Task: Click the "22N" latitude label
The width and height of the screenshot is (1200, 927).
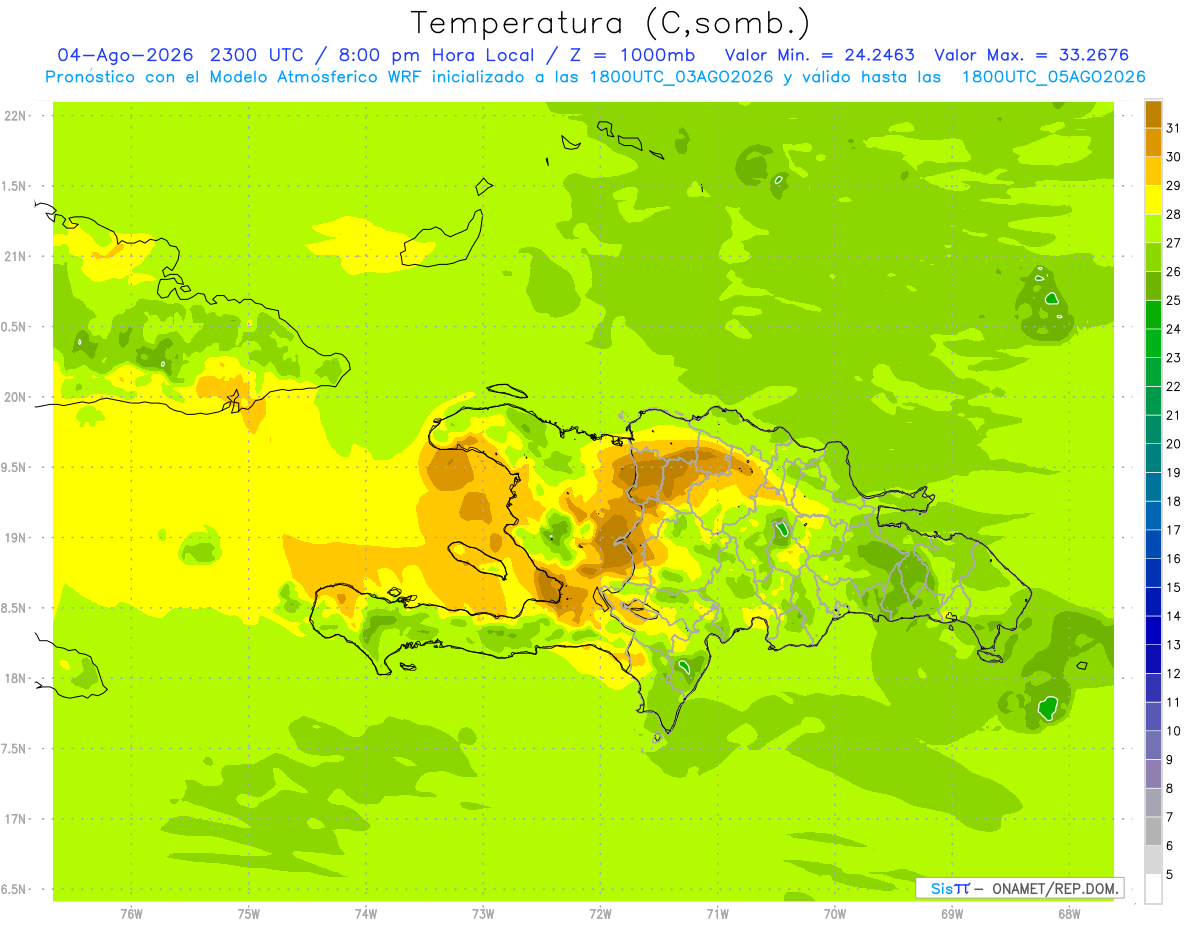Action: (15, 116)
